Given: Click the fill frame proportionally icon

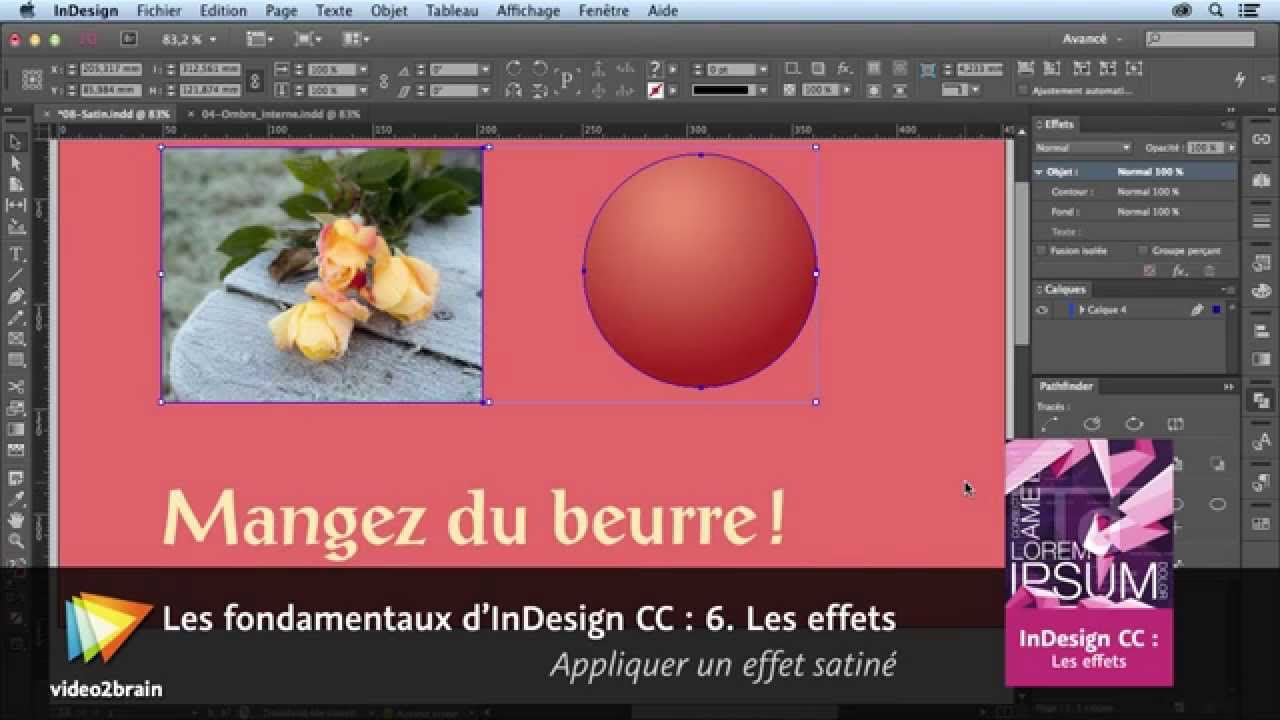Looking at the screenshot, I should pyautogui.click(x=1025, y=69).
